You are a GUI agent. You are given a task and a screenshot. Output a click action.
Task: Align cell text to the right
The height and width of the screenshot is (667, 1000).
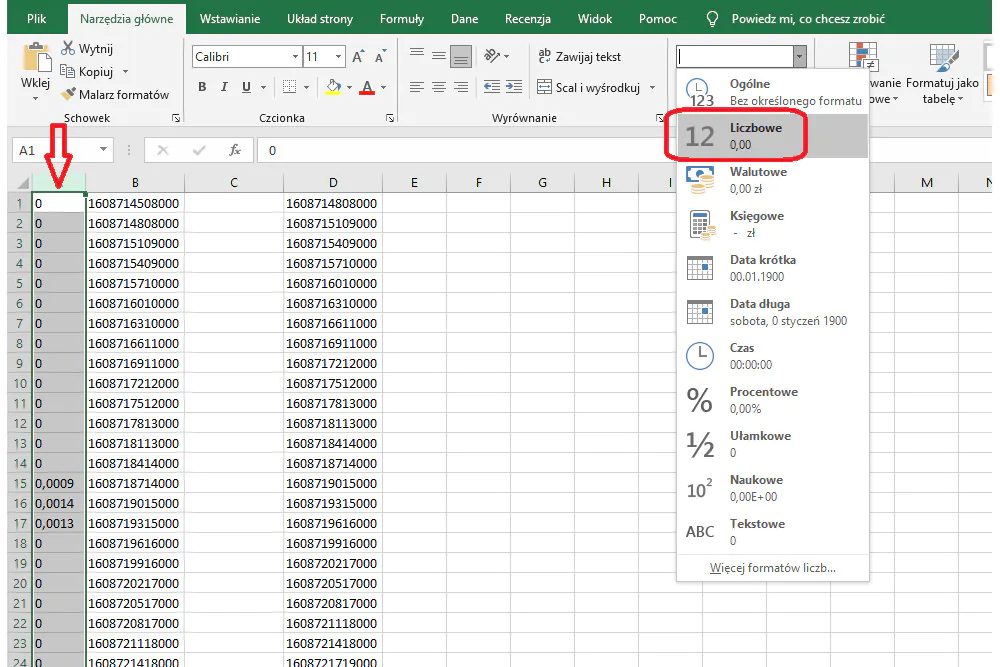click(460, 87)
